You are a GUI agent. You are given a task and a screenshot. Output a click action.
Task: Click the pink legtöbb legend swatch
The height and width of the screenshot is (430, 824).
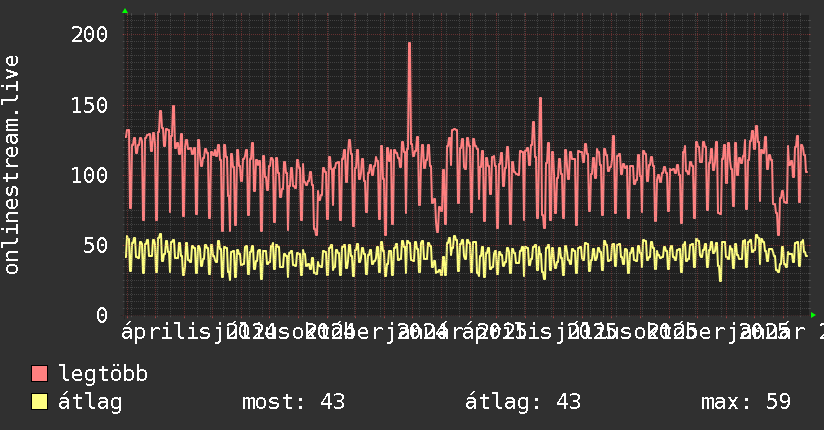pyautogui.click(x=39, y=373)
